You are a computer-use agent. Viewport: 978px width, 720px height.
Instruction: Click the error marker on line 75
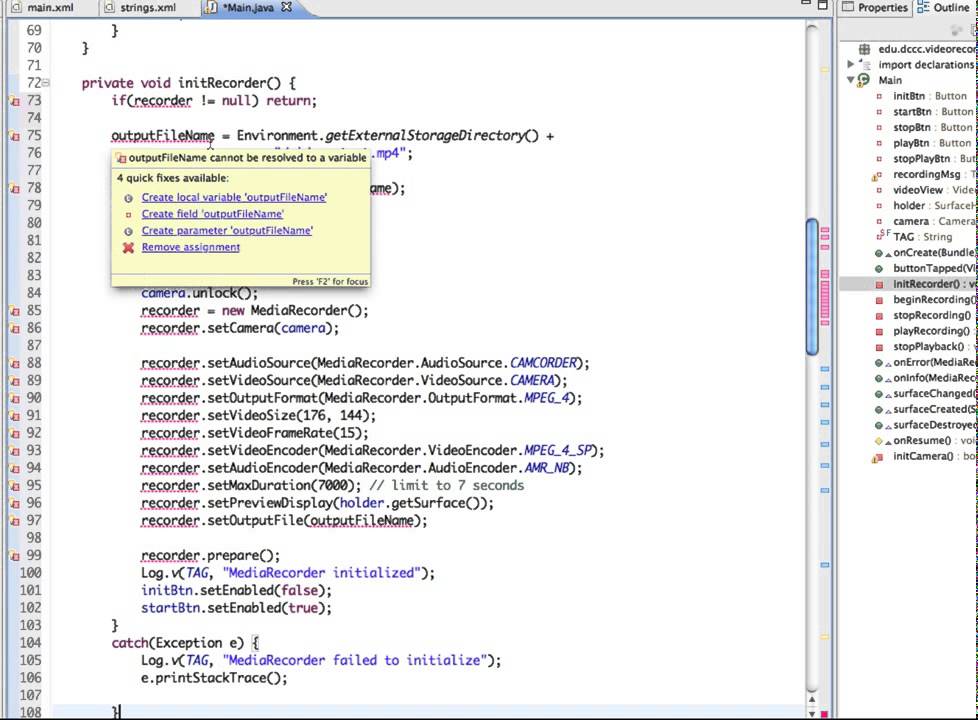tap(15, 136)
